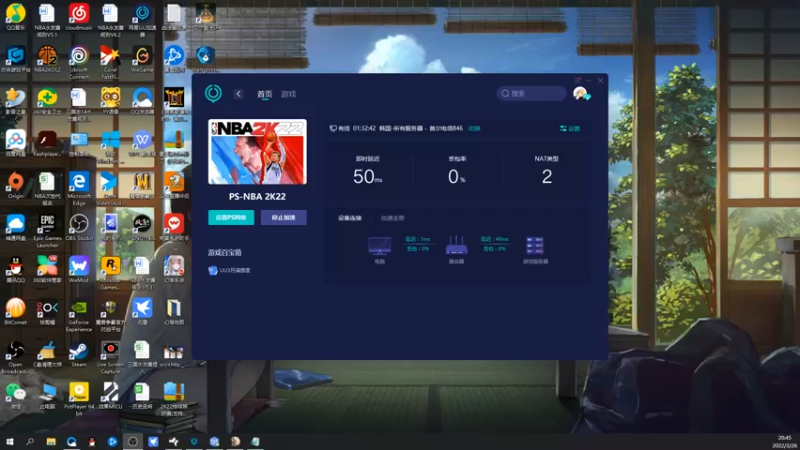Screen dimensions: 800x450
Task: Open BitComet desktop shortcut
Action: pyautogui.click(x=15, y=312)
